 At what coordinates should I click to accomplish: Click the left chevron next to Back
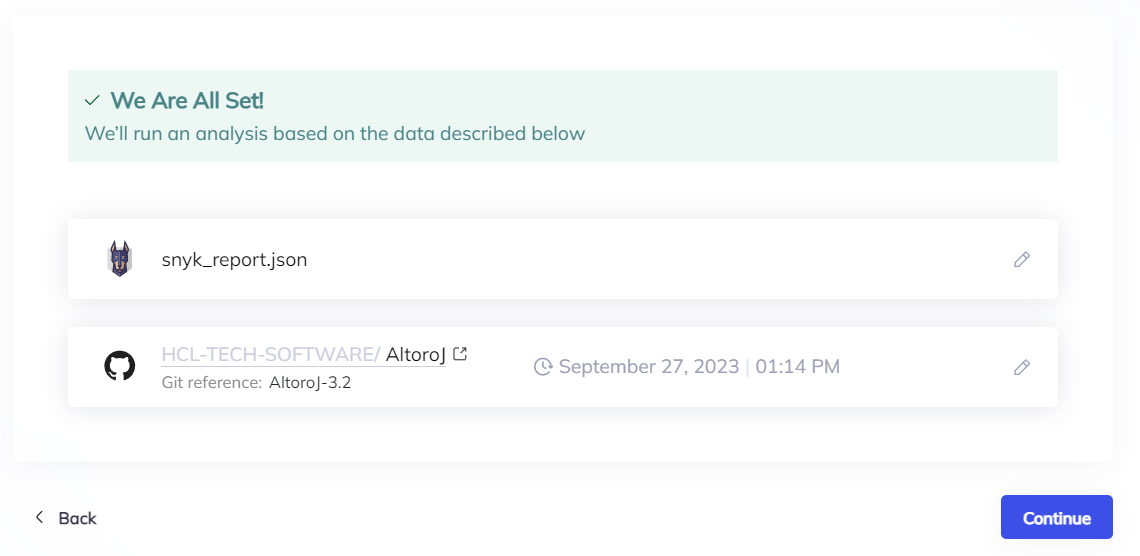coord(39,517)
